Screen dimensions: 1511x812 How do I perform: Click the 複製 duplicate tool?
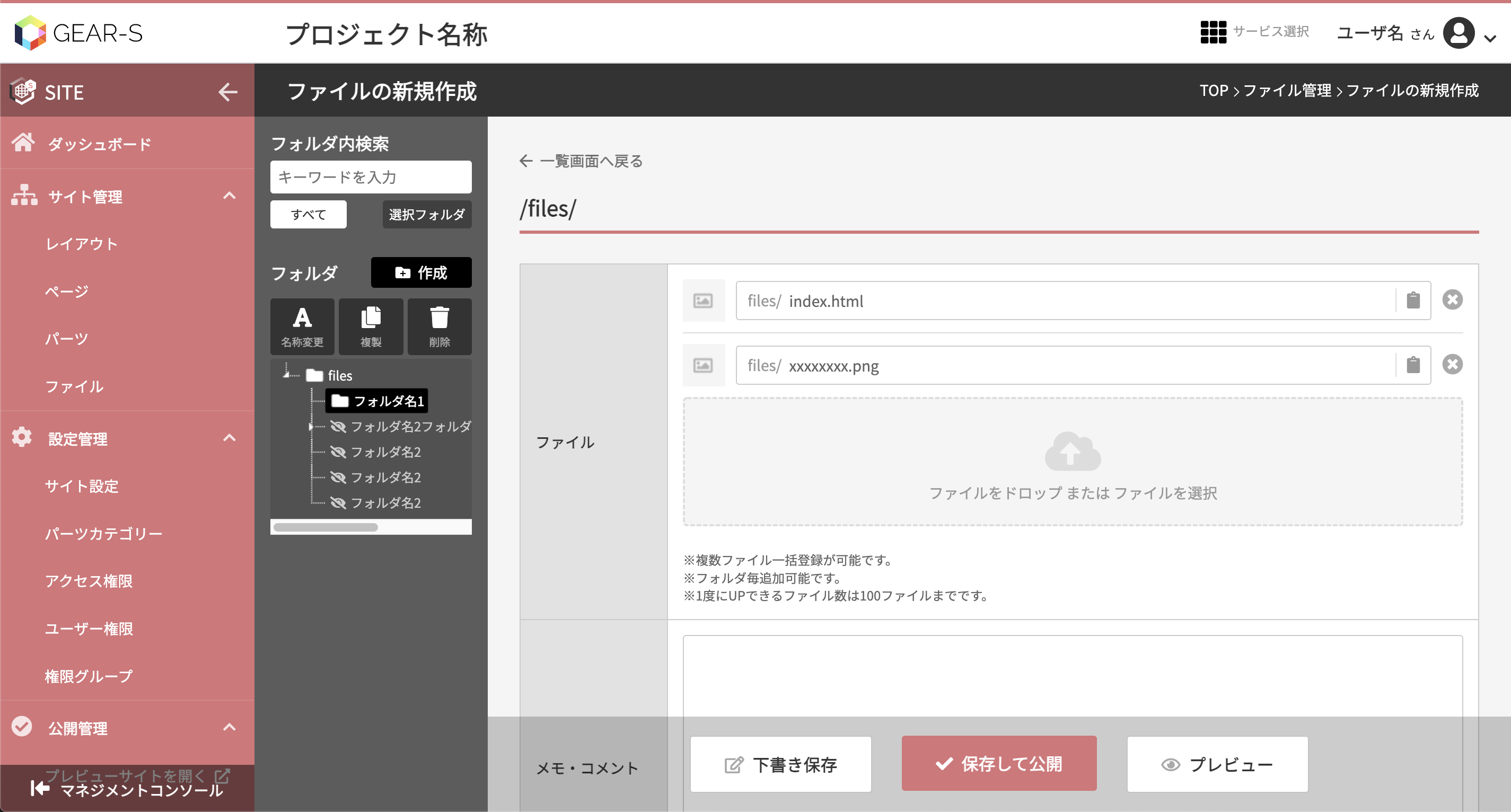(371, 326)
